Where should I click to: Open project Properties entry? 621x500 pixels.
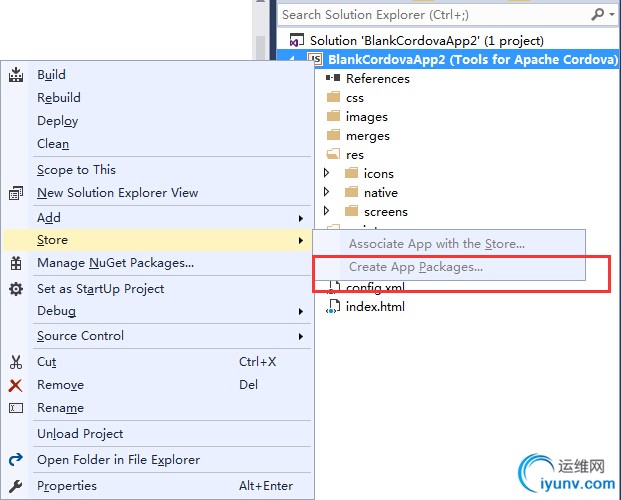158,486
